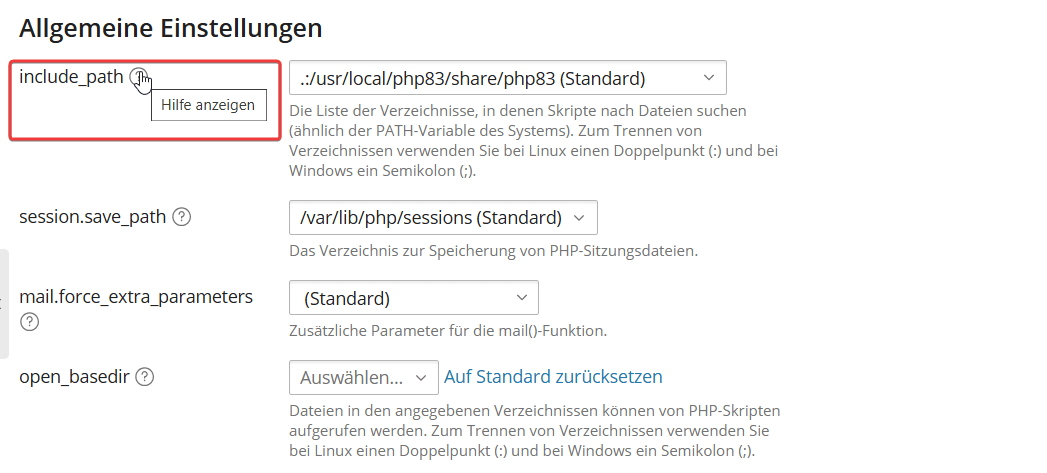Expand the /var/lib/php/sessions dropdown
Viewport: 1047px width, 473px height.
[442, 217]
